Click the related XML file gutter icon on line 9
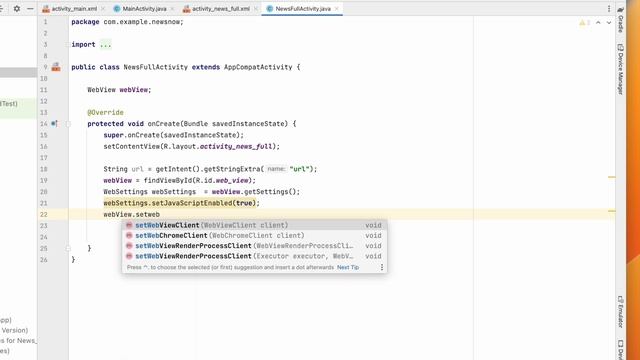The image size is (640, 360). point(56,67)
